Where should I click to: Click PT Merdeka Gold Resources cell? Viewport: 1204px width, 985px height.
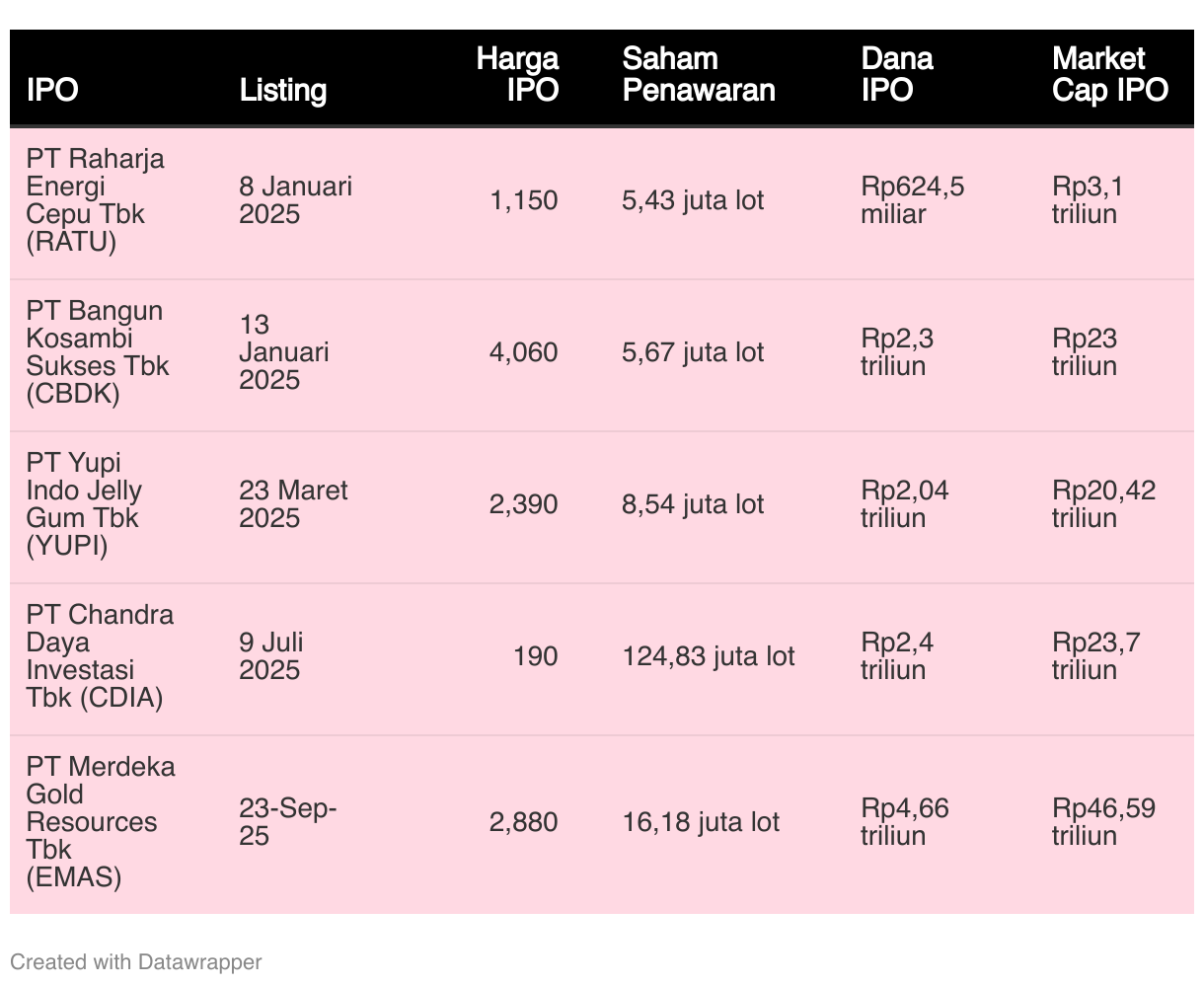pos(101,822)
